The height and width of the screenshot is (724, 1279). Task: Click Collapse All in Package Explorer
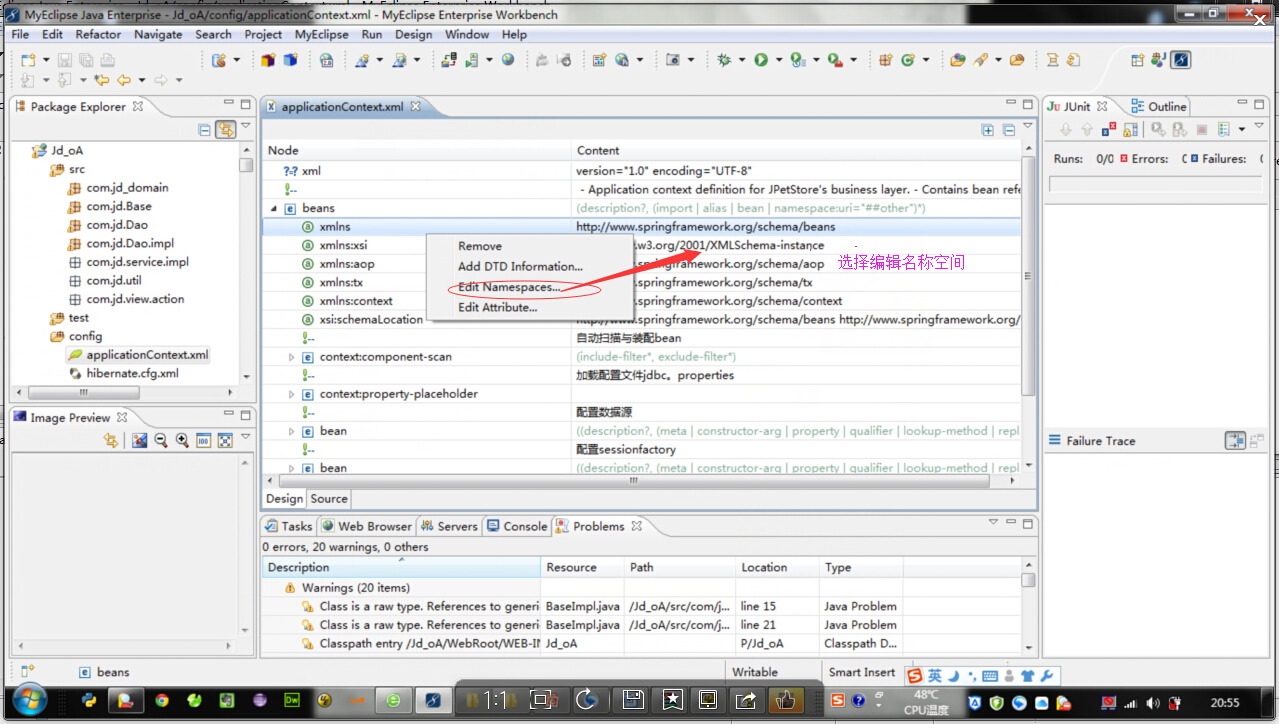(205, 130)
